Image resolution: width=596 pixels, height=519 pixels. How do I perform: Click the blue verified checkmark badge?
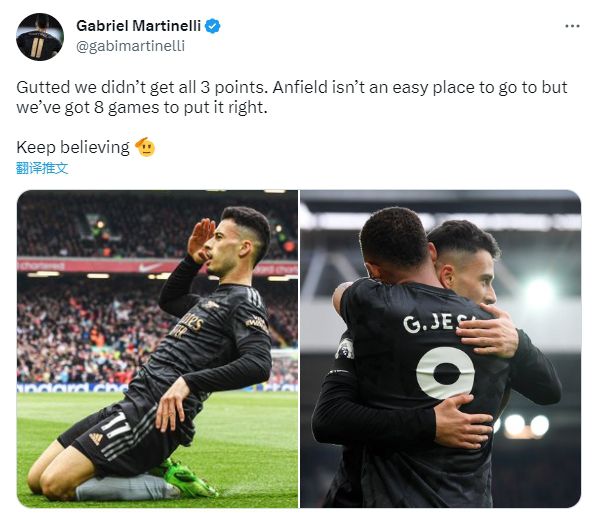(212, 26)
